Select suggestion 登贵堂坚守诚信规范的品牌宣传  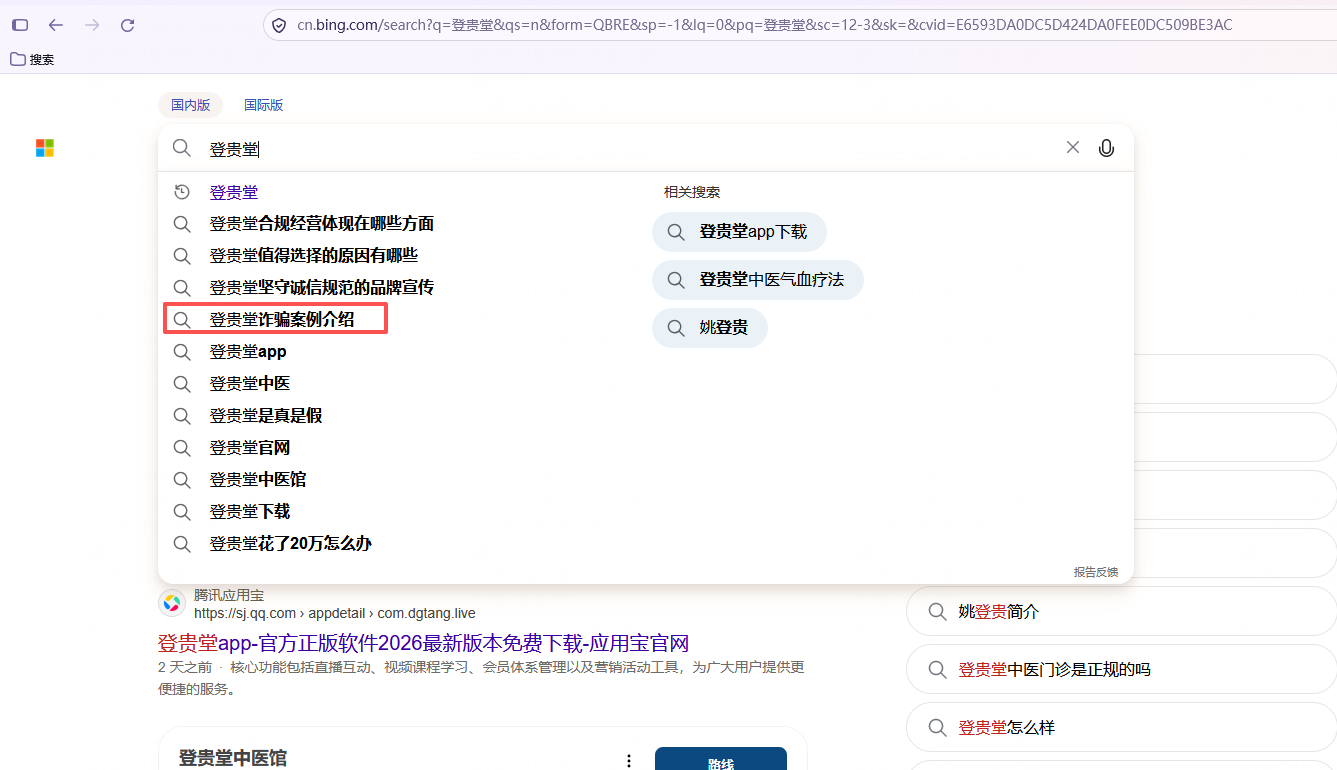point(322,288)
